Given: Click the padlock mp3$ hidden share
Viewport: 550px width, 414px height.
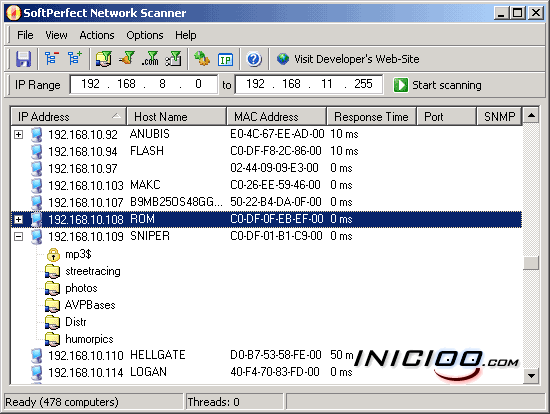Looking at the screenshot, I should pos(69,254).
